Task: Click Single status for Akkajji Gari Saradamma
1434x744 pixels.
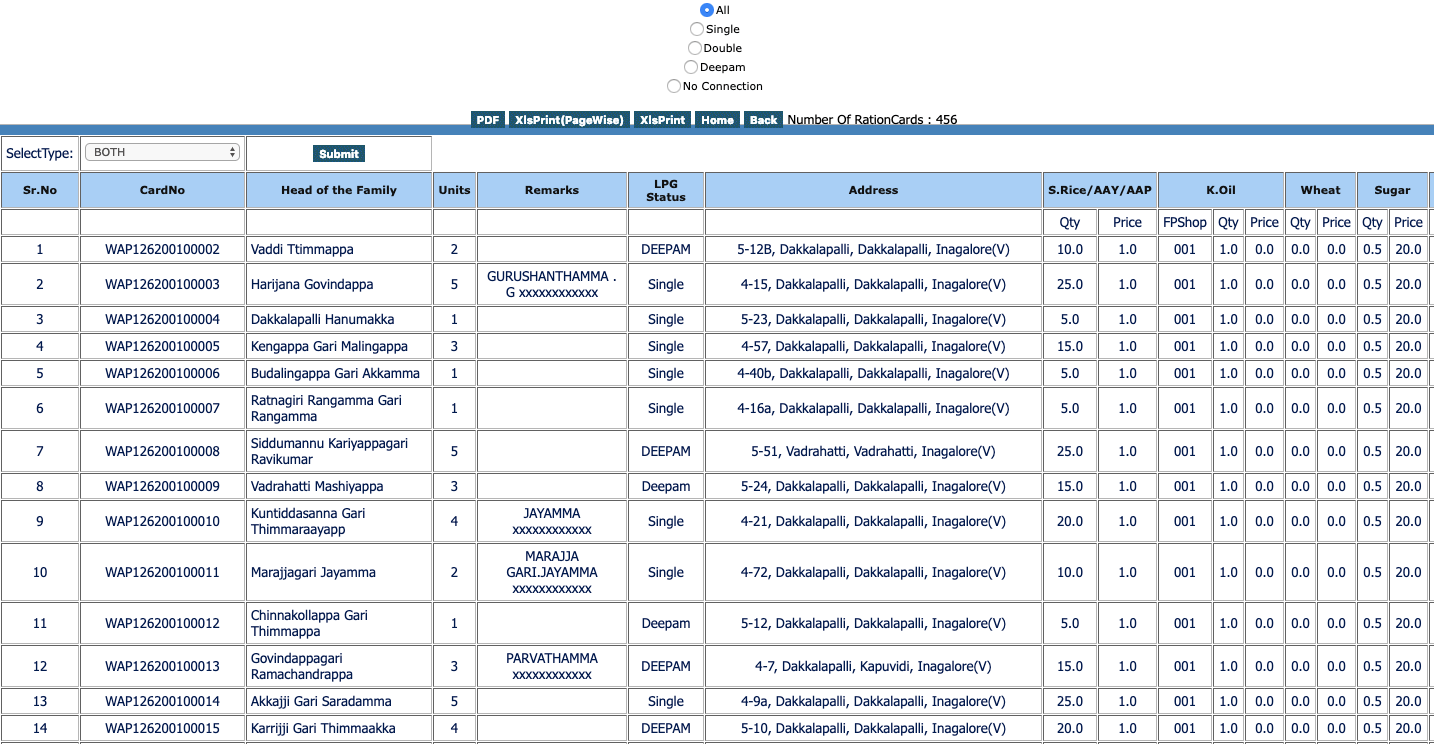Action: point(666,701)
